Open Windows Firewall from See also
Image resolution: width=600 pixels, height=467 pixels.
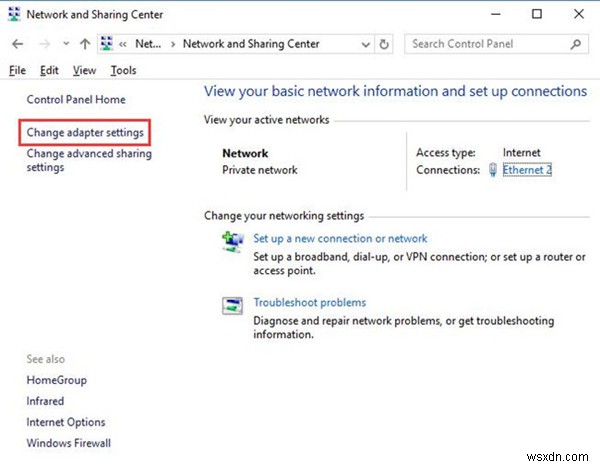click(x=68, y=443)
